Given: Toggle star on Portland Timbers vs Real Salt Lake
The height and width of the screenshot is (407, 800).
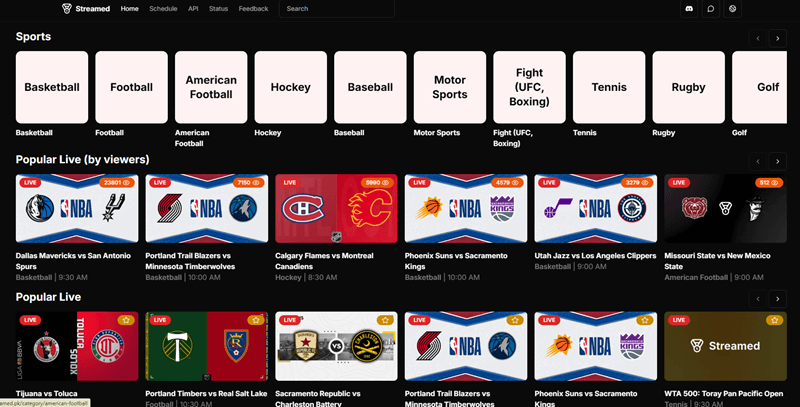Looking at the screenshot, I should pos(256,320).
